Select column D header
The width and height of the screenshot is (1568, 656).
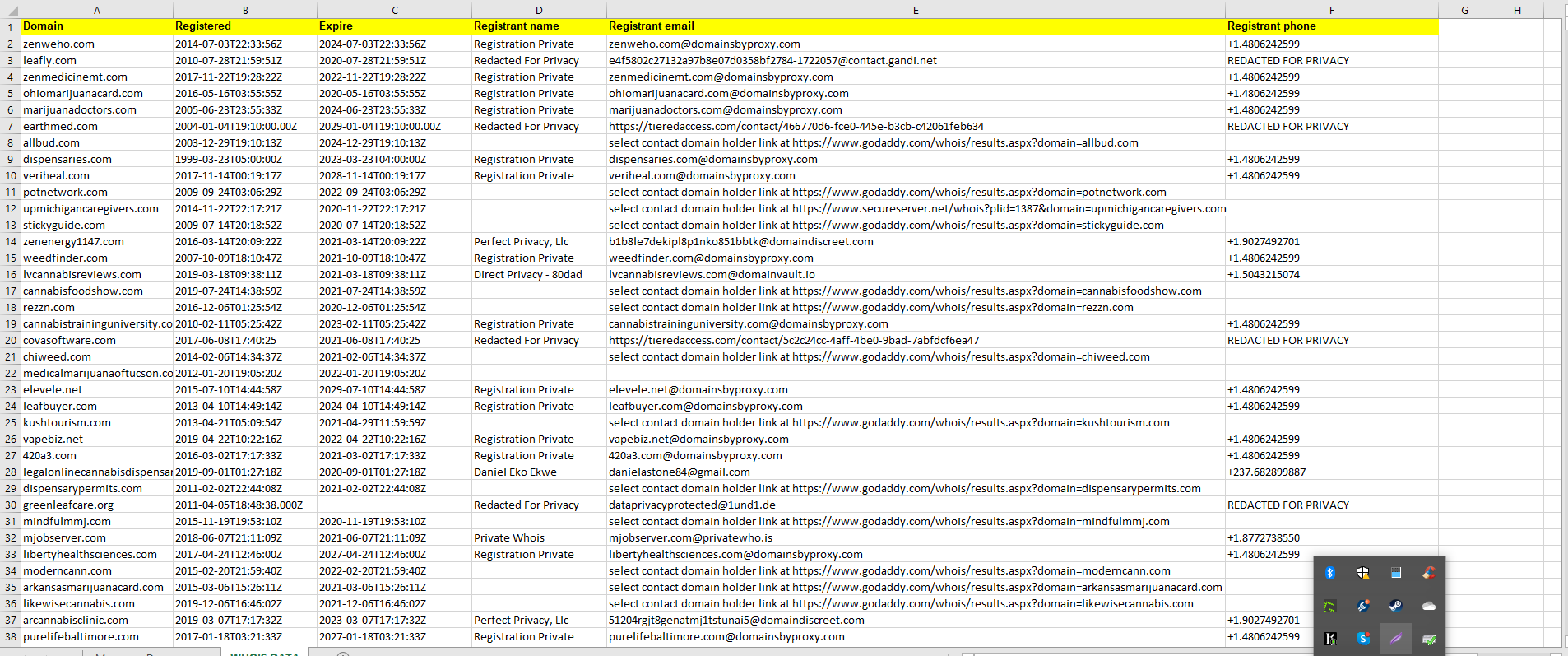(x=539, y=11)
